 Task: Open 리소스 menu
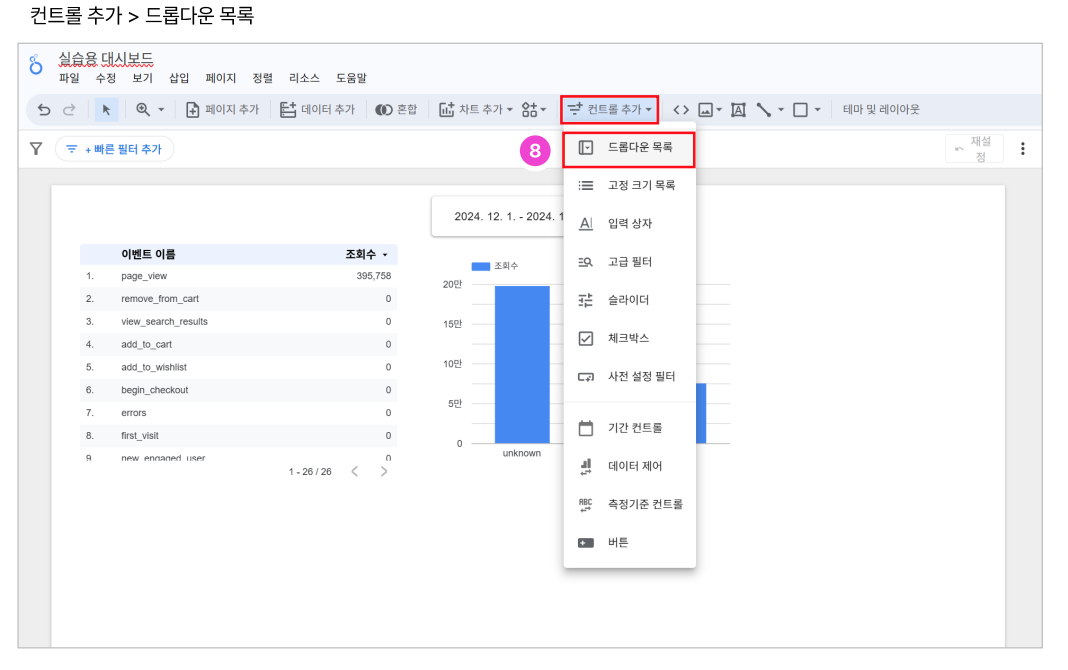304,78
